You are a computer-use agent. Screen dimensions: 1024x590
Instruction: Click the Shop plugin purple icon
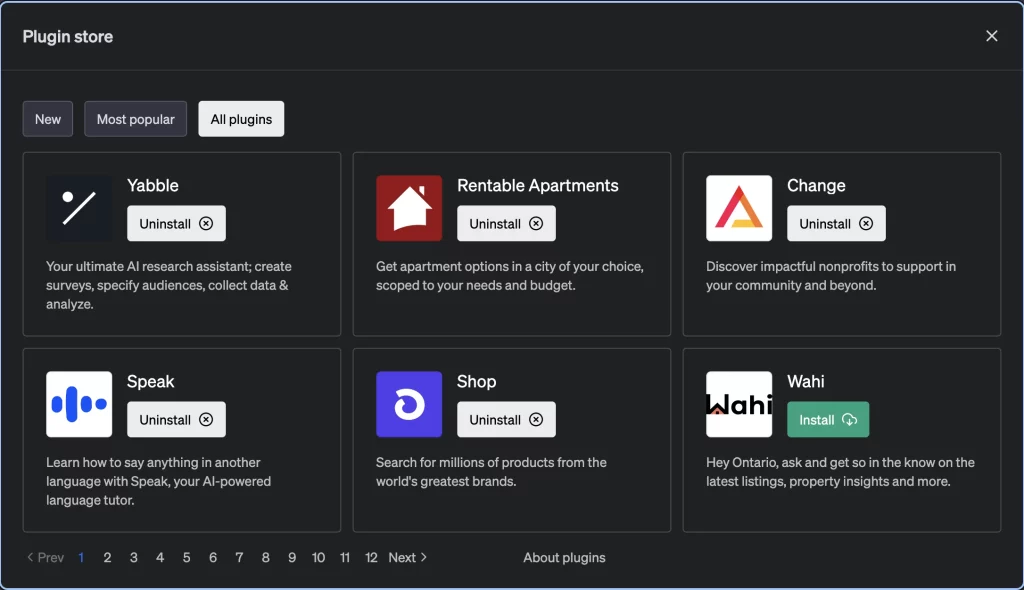coord(409,404)
